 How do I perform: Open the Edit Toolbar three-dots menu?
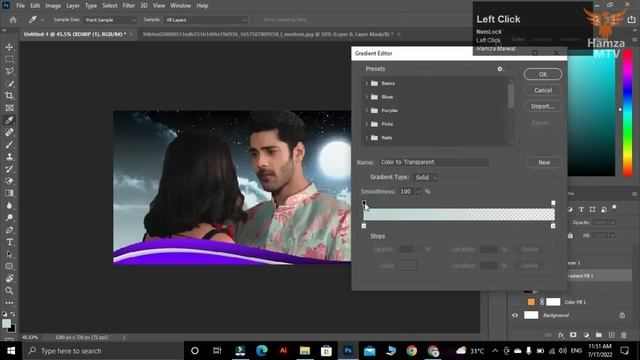coord(9,303)
